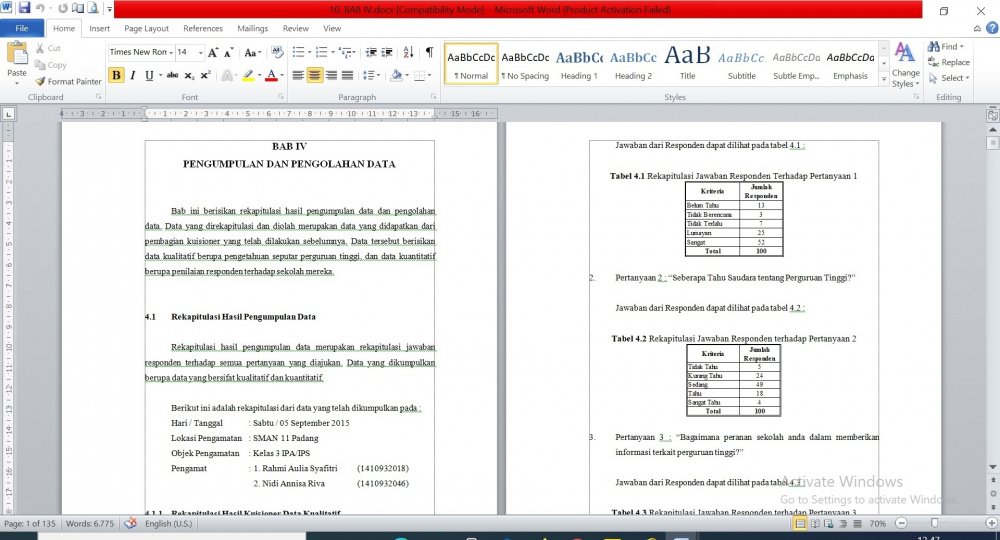Shrink the font size

click(x=228, y=52)
